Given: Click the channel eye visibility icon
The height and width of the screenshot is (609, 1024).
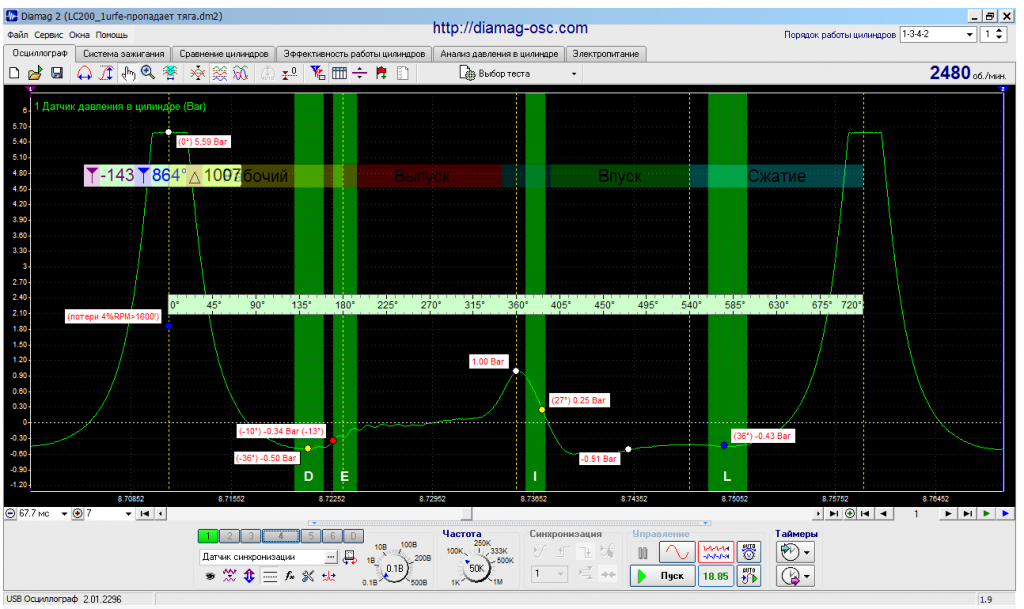Looking at the screenshot, I should (210, 576).
